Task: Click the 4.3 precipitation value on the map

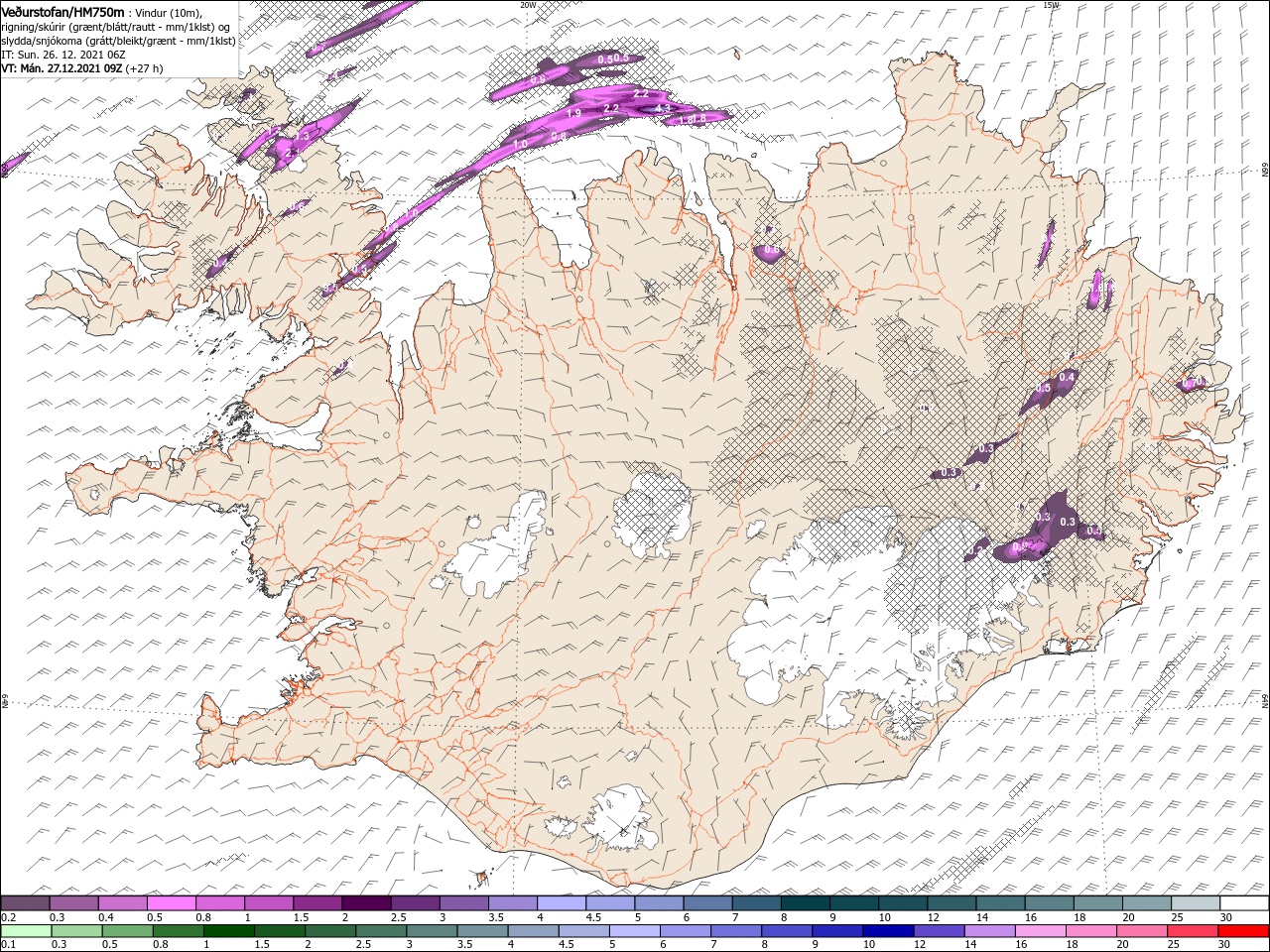Action: (665, 107)
